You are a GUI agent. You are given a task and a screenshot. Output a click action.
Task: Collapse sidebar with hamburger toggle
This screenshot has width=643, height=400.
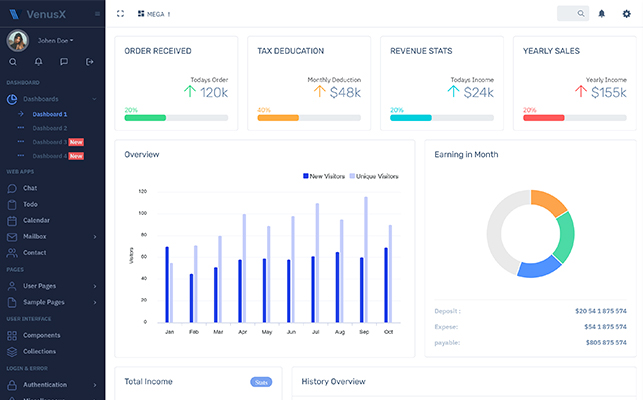[97, 14]
